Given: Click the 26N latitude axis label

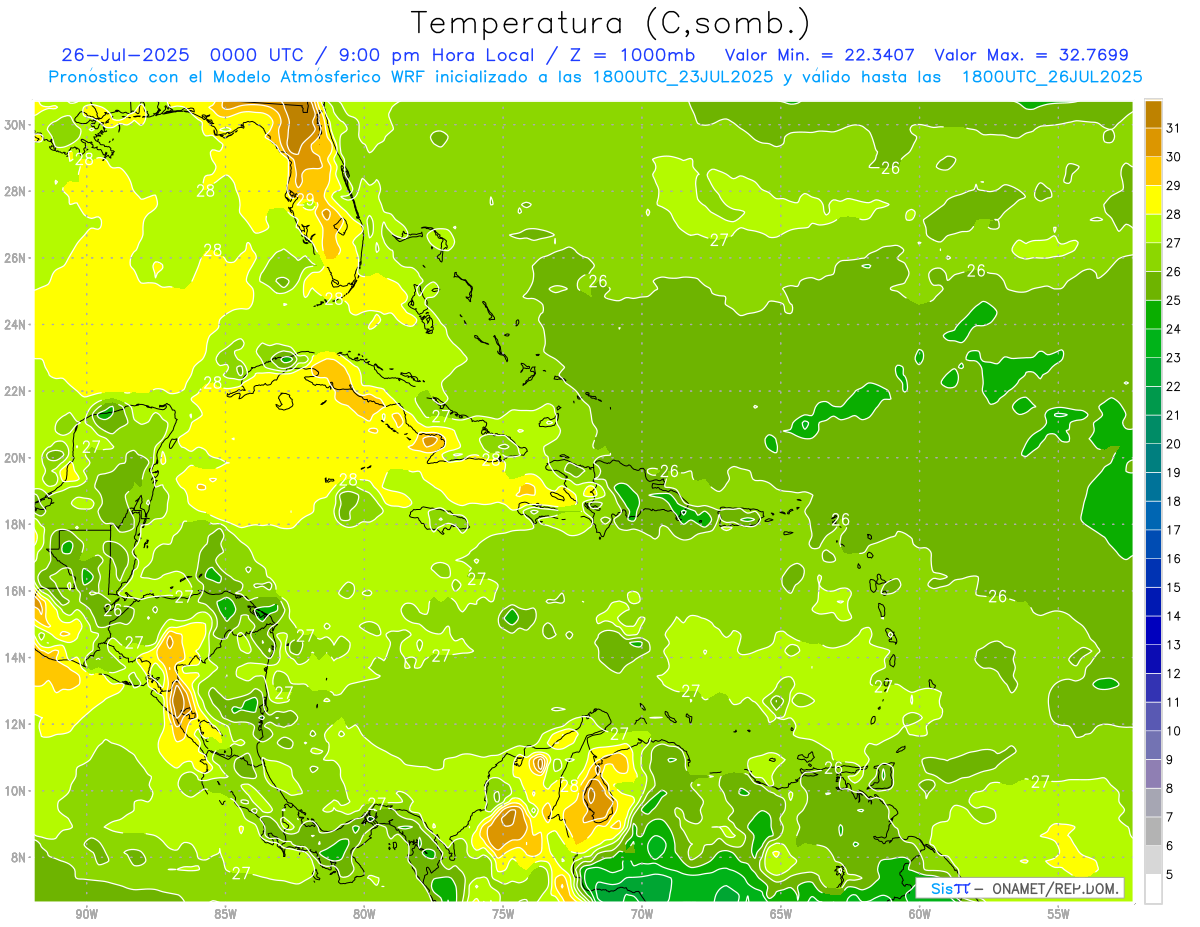Looking at the screenshot, I should (x=17, y=258).
